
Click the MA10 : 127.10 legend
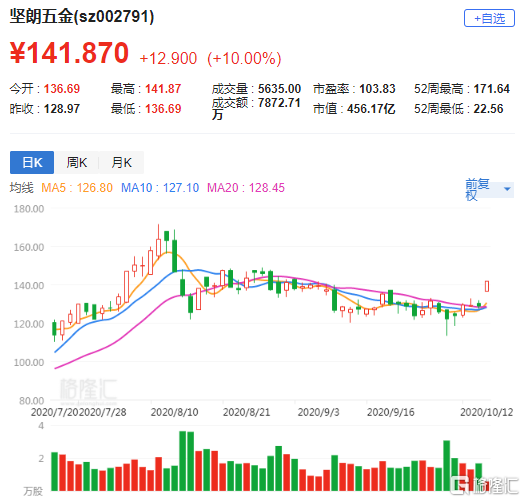pyautogui.click(x=160, y=188)
